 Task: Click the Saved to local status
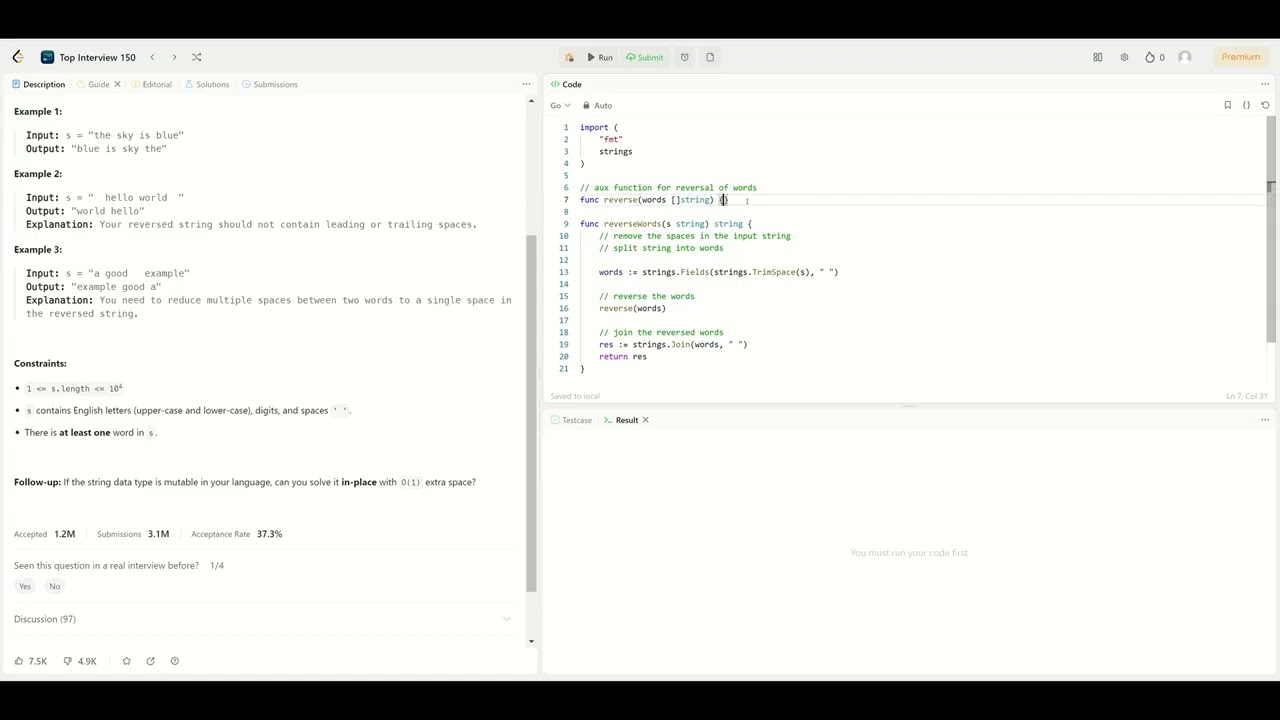click(x=575, y=396)
